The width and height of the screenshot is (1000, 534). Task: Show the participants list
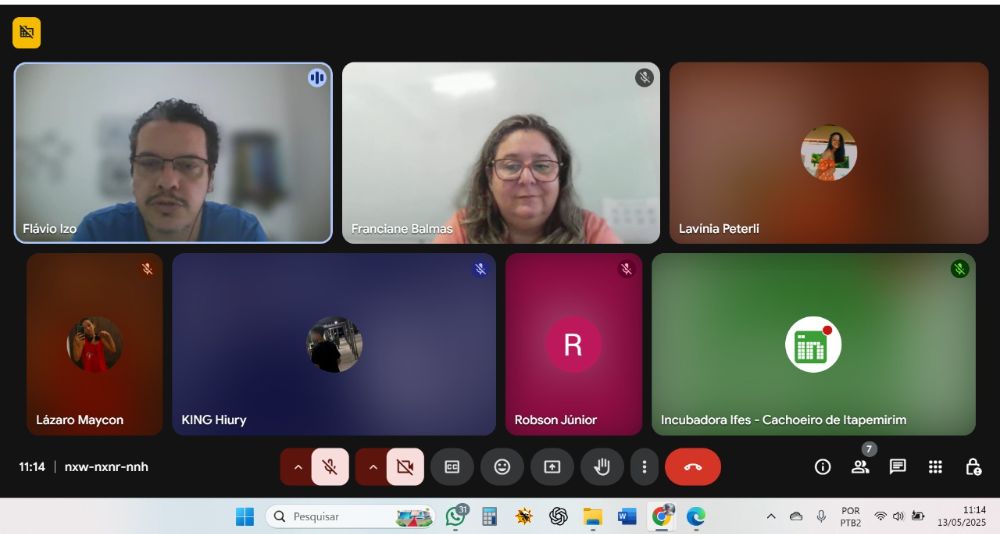(860, 467)
